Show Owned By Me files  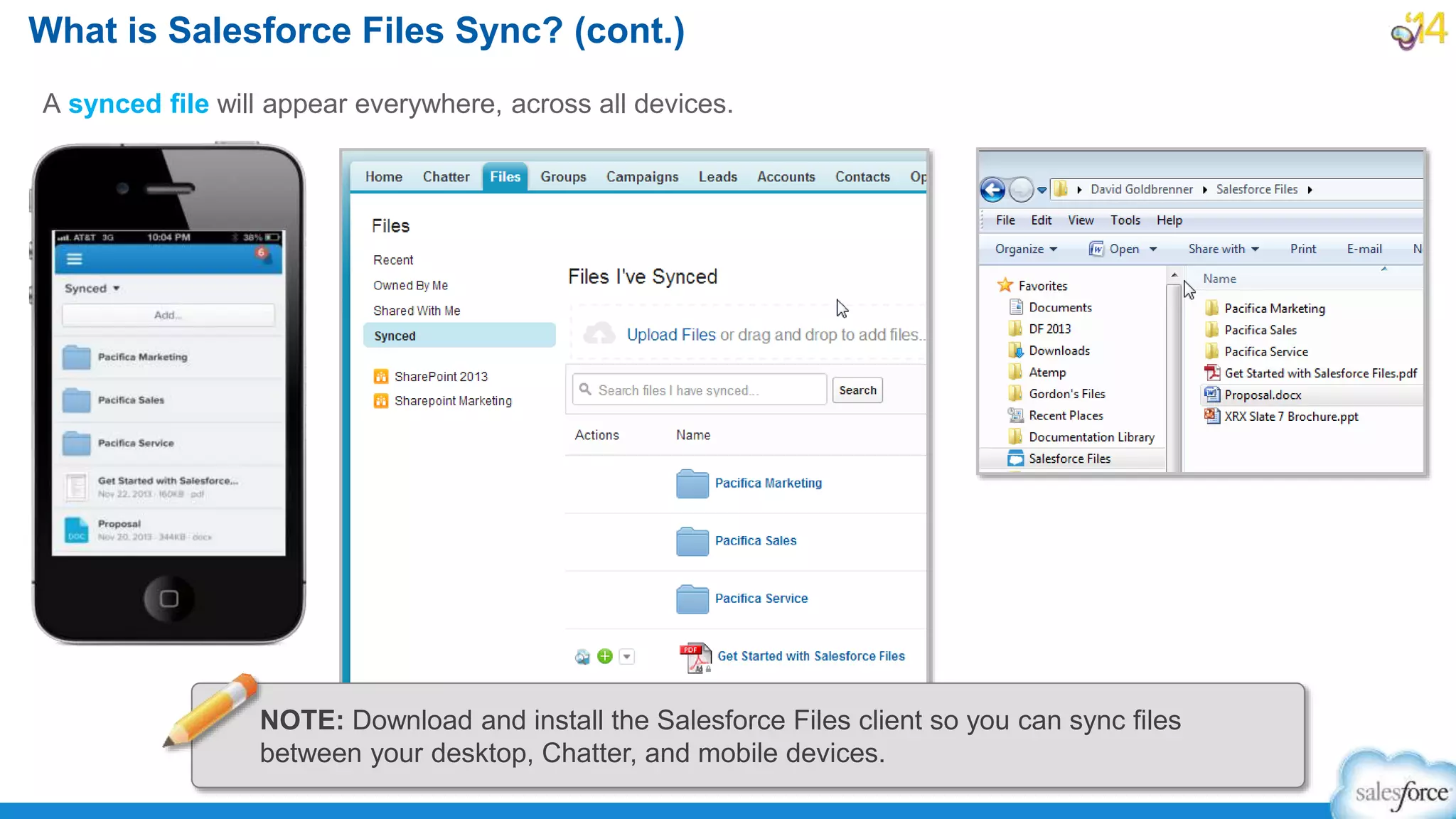pos(410,286)
